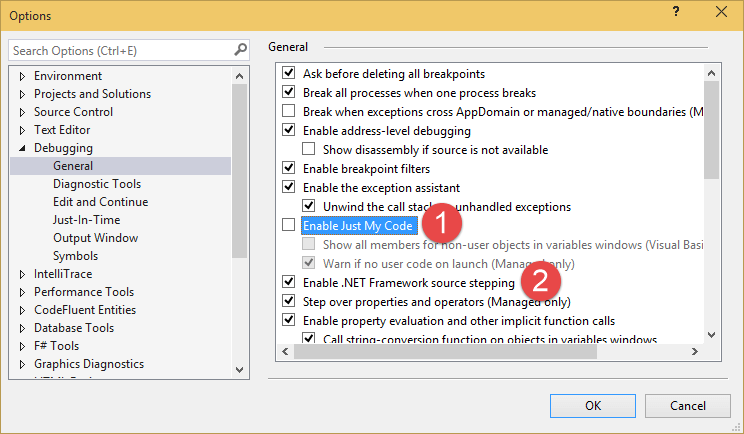Click the search magnifier icon
The height and width of the screenshot is (434, 744).
tap(240, 49)
